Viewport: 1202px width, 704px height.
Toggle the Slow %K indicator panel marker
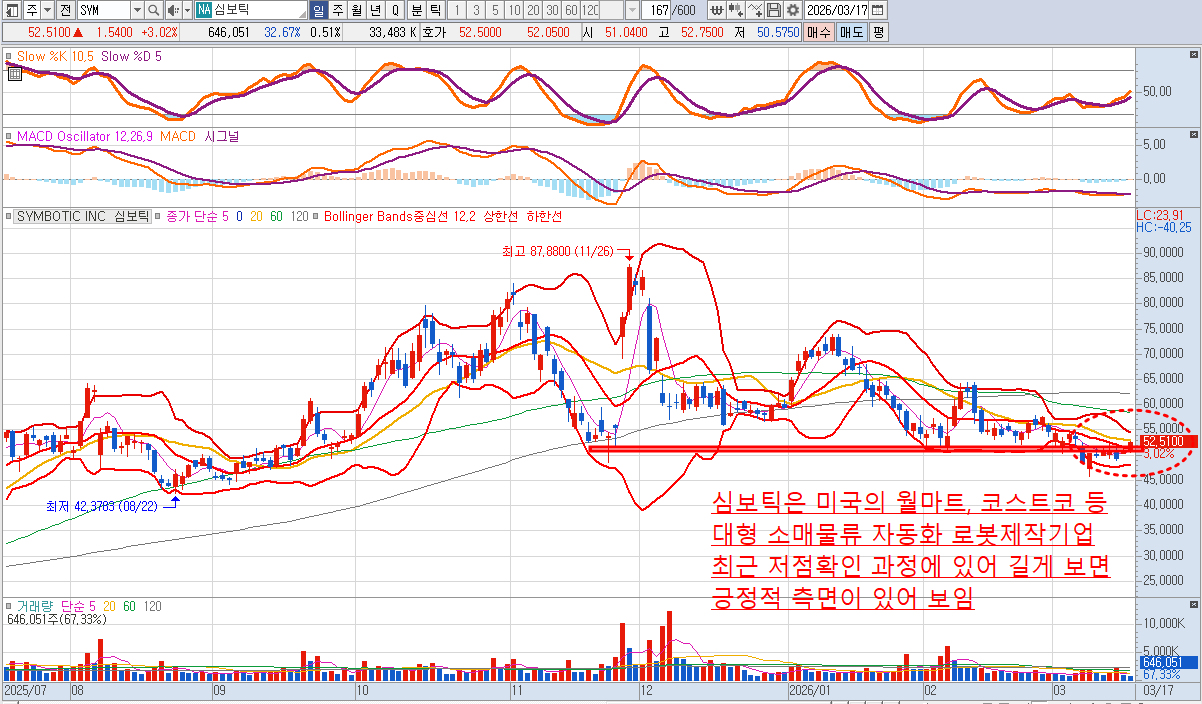tap(9, 57)
